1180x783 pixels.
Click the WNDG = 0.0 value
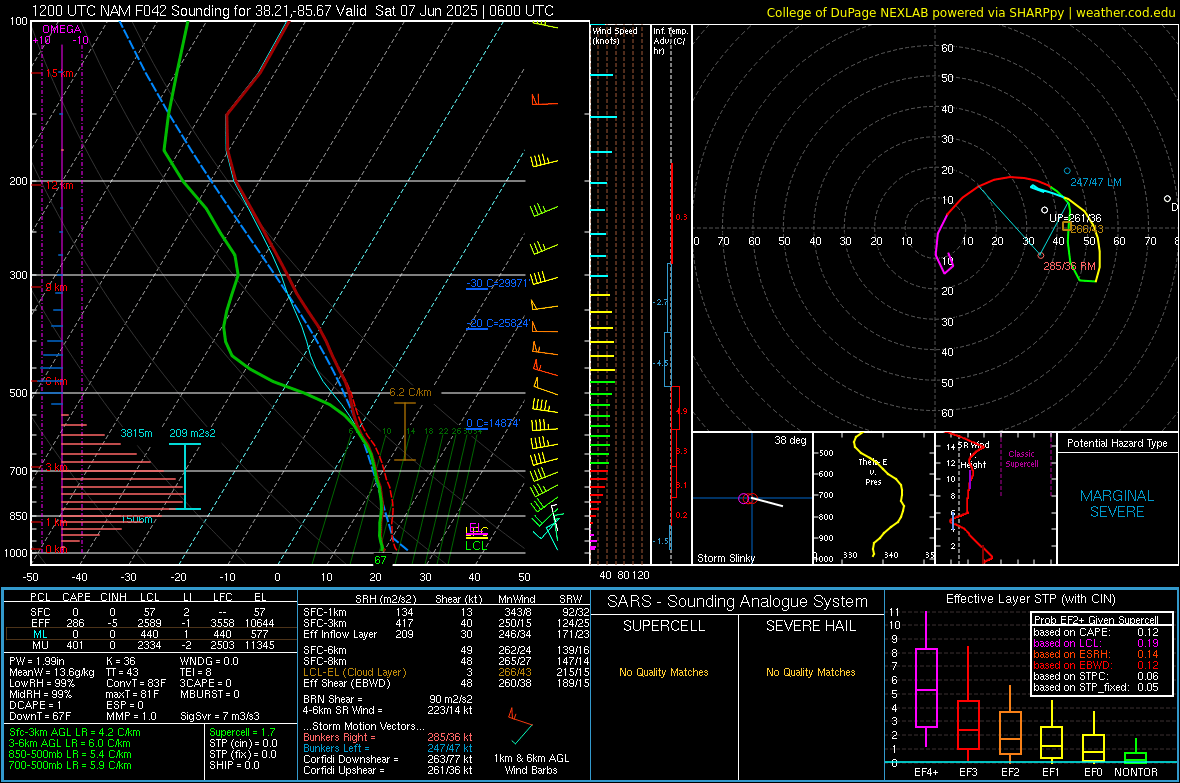209,661
